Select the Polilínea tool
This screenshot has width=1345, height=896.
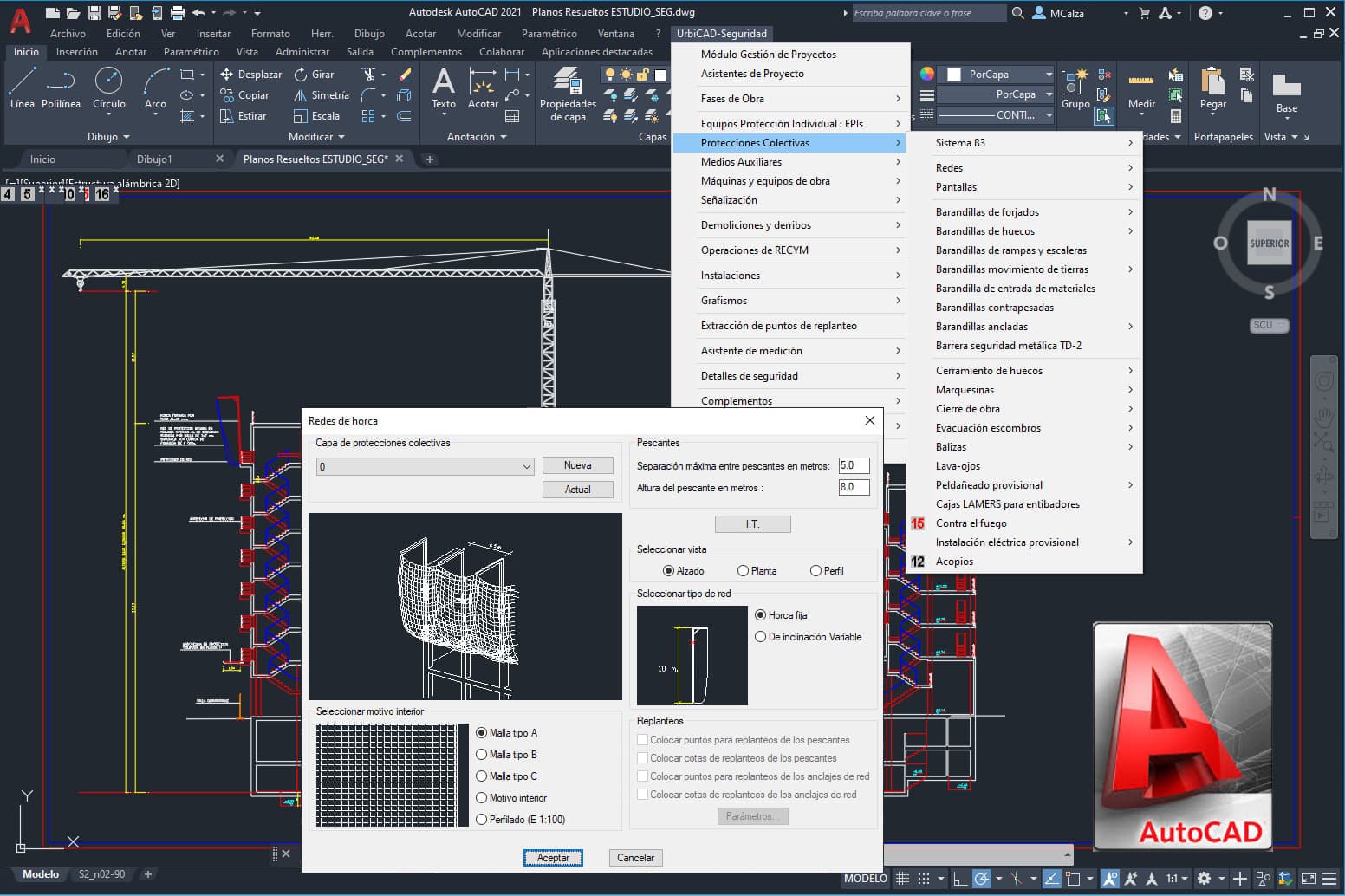[x=61, y=88]
